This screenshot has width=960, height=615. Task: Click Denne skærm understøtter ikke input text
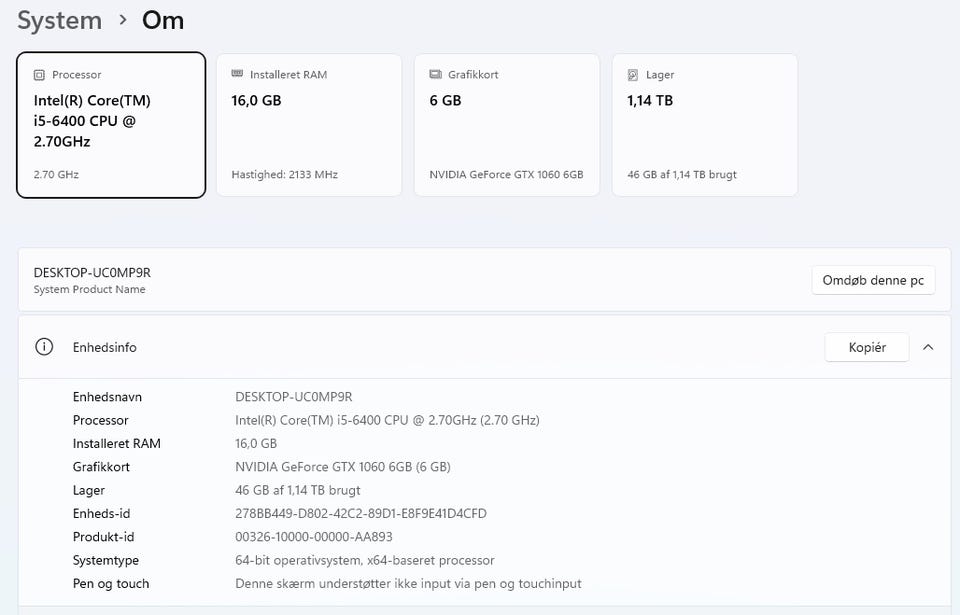408,583
